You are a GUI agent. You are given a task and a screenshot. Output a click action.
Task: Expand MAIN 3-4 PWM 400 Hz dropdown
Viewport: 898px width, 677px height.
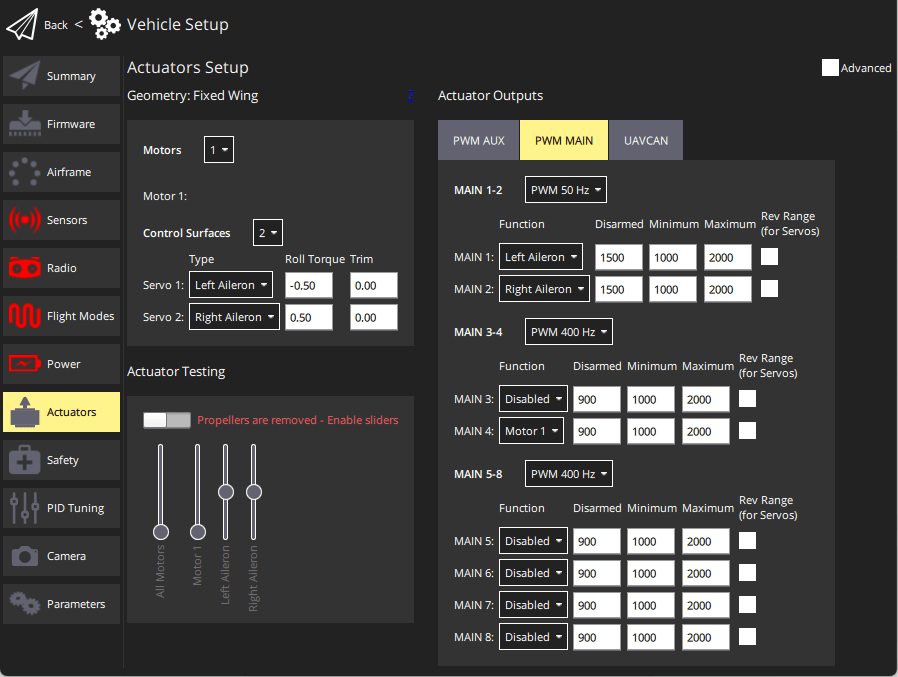click(568, 332)
